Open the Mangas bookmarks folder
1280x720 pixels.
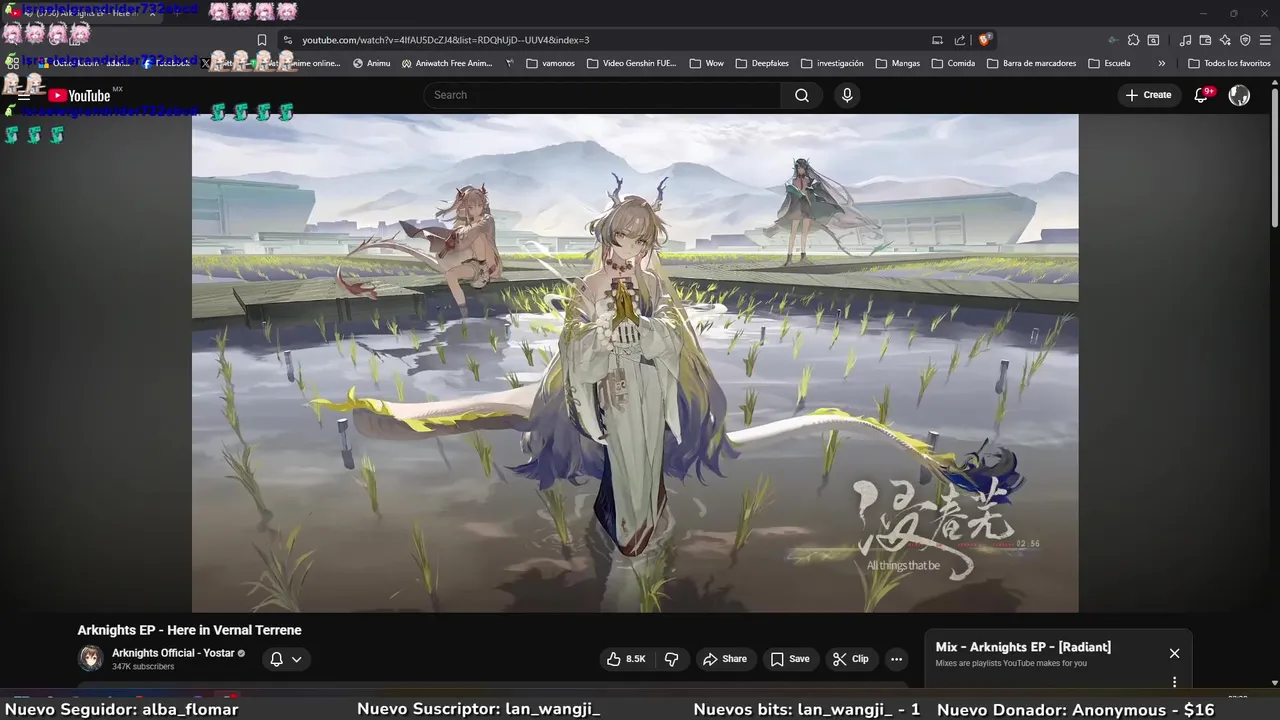coord(898,63)
